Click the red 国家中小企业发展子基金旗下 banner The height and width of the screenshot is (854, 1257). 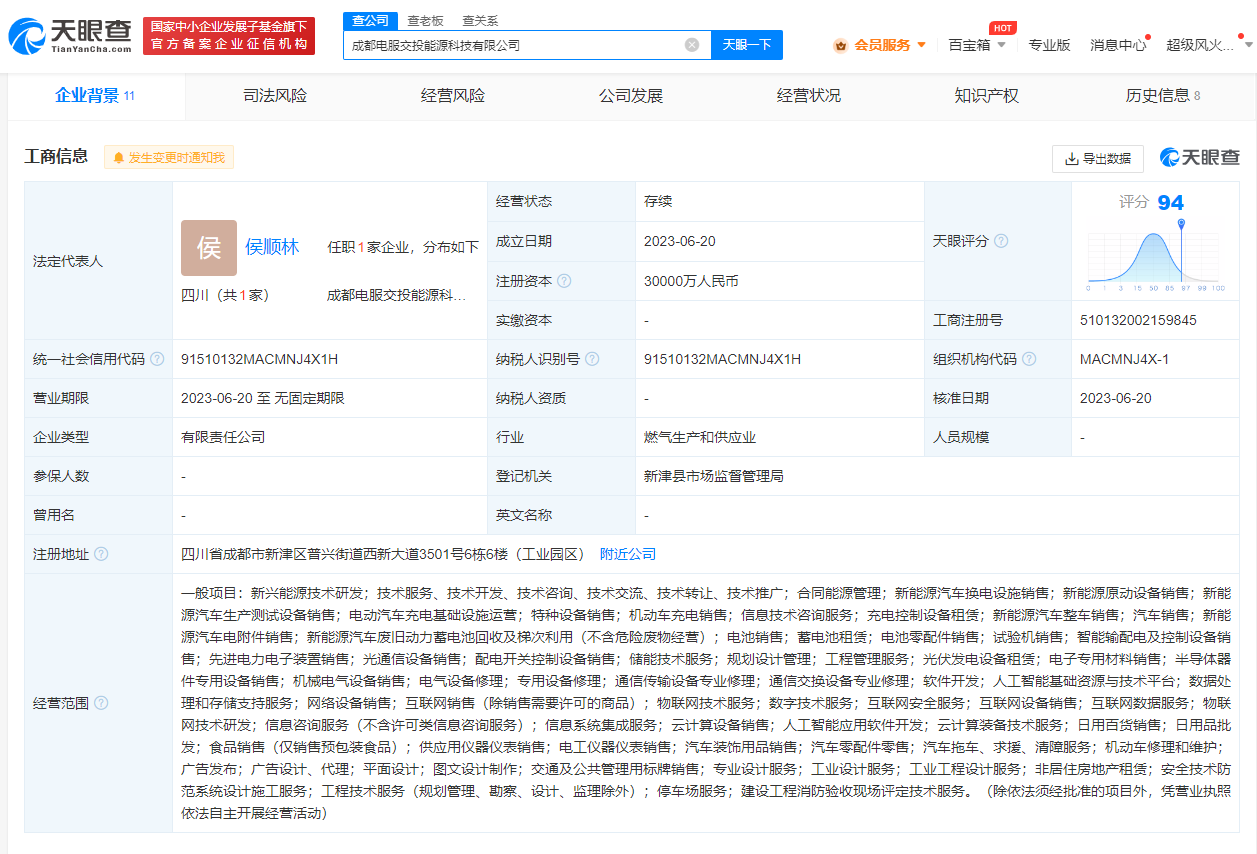point(229,36)
